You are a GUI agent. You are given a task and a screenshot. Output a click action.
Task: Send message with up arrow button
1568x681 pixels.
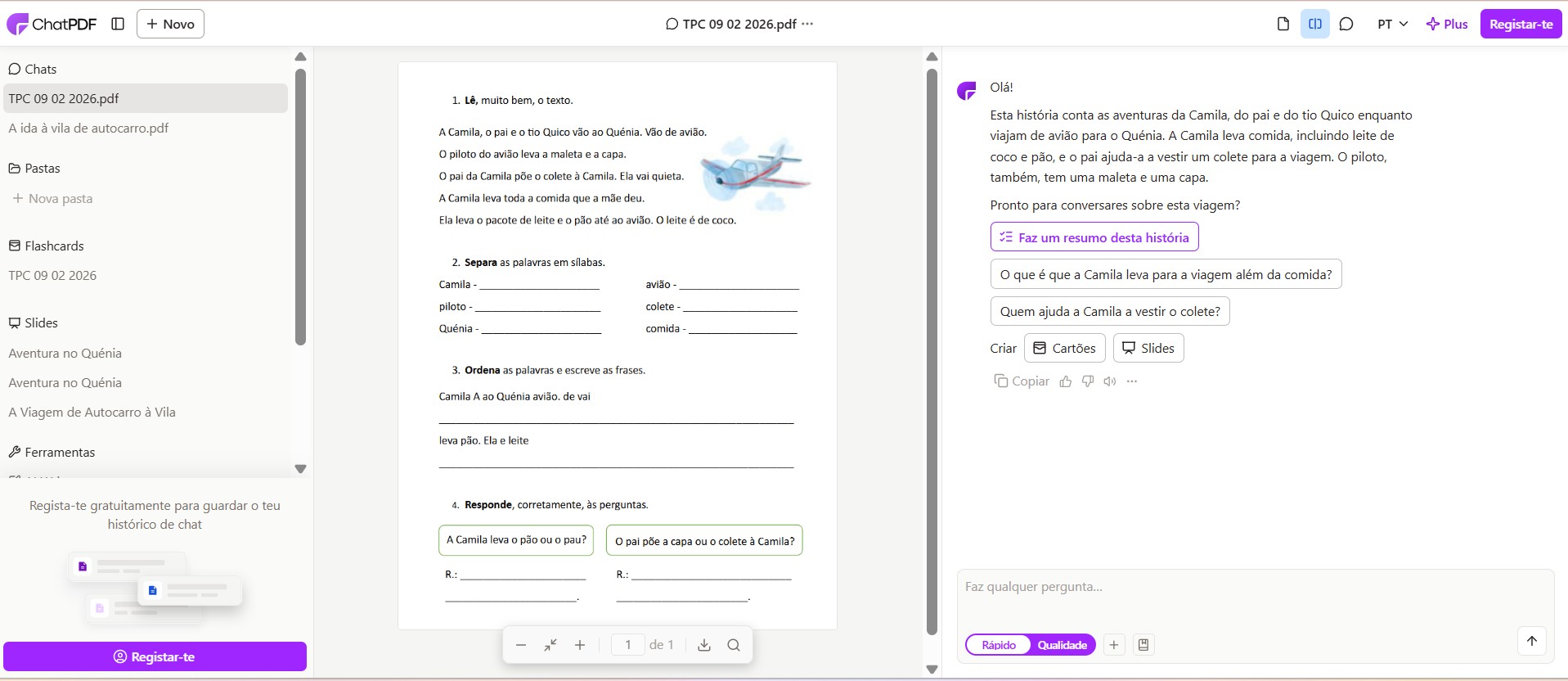1532,641
